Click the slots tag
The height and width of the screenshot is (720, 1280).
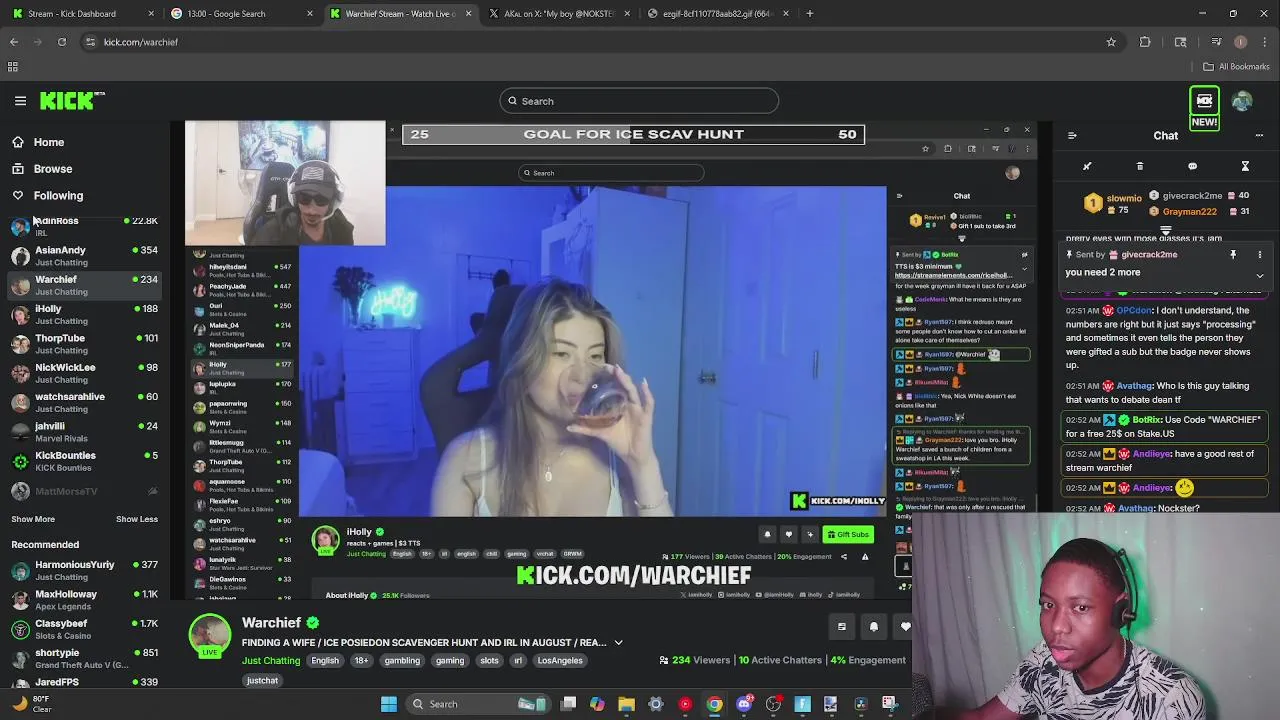pyautogui.click(x=489, y=661)
